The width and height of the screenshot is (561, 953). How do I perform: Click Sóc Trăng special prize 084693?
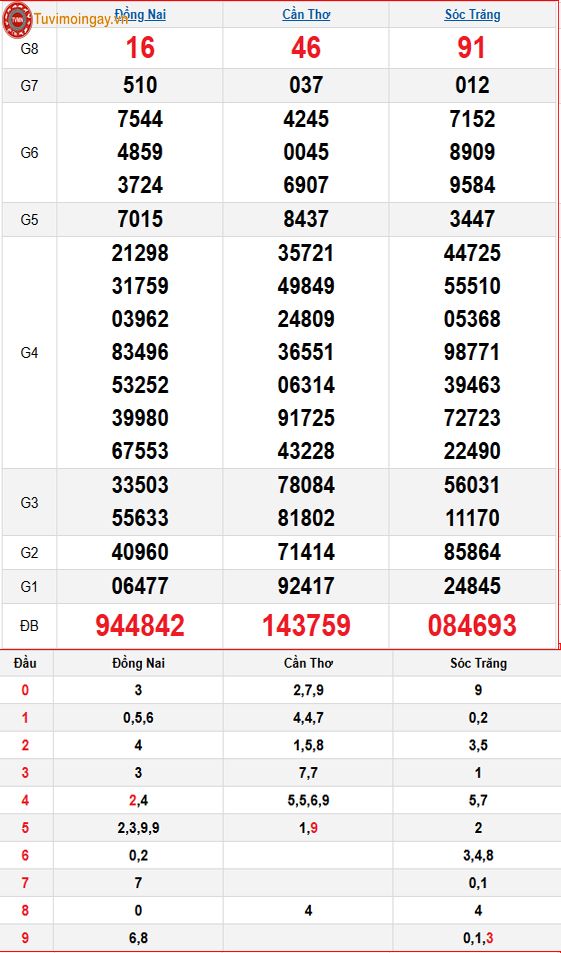point(472,625)
